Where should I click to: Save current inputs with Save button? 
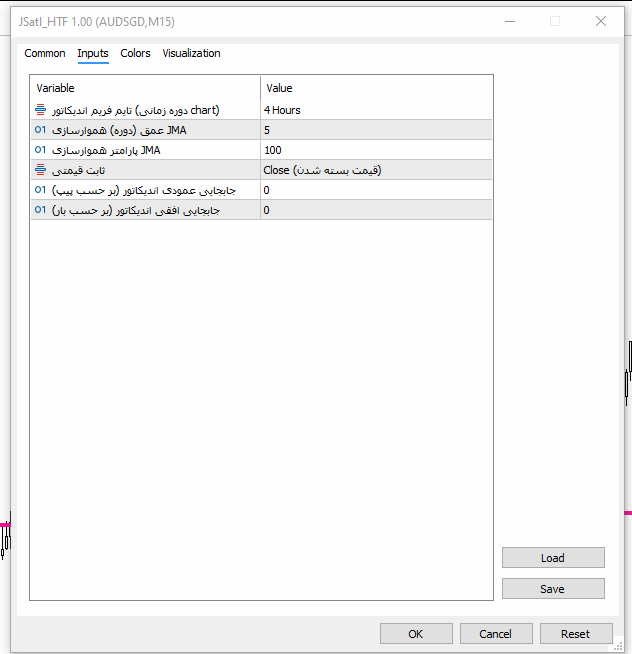[x=553, y=589]
